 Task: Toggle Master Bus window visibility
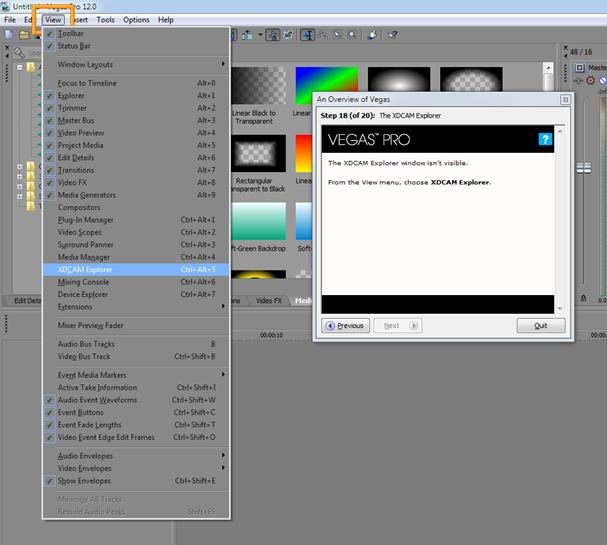(x=135, y=120)
